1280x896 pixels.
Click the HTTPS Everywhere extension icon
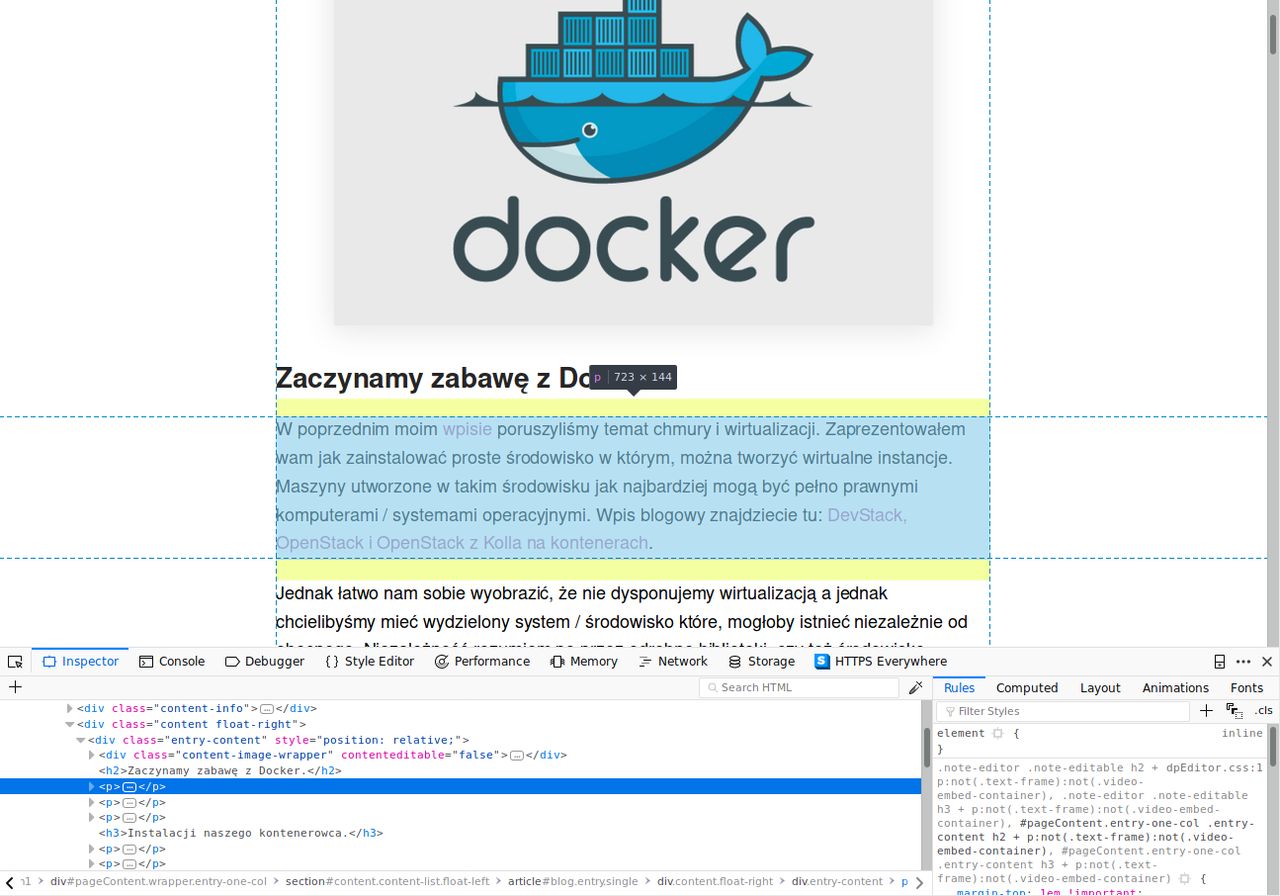coord(822,662)
